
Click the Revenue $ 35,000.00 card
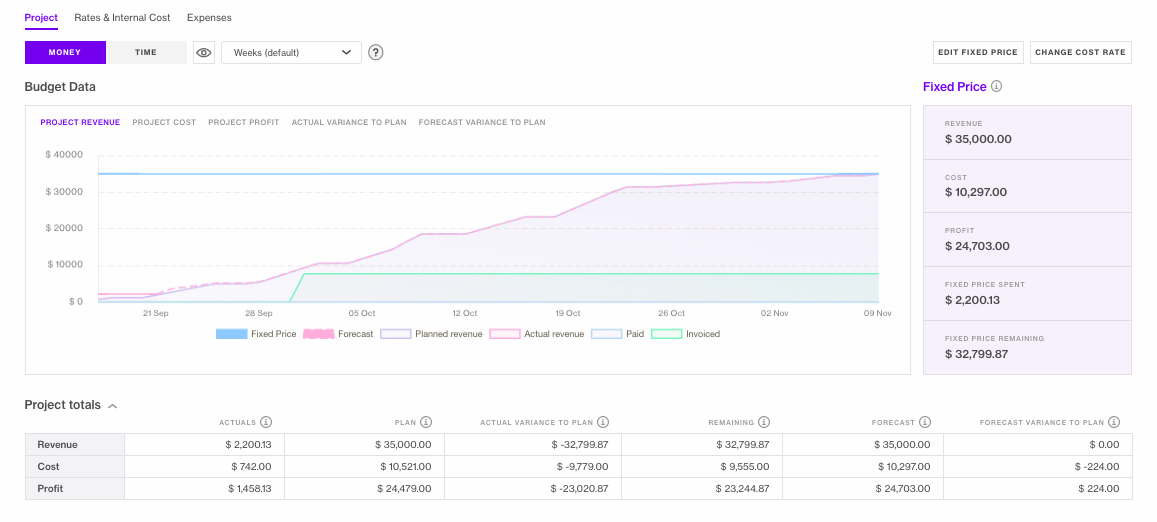(x=1027, y=132)
